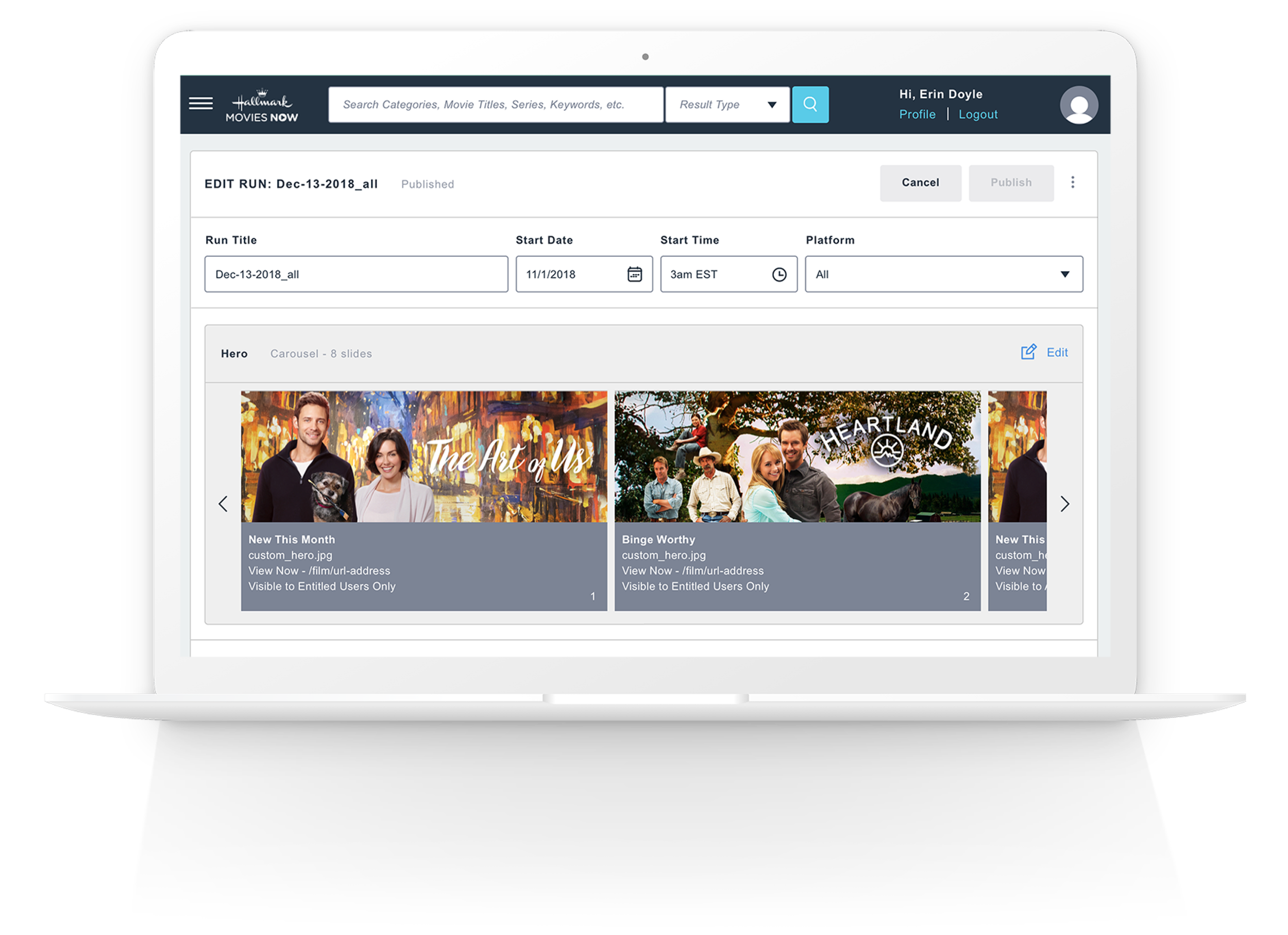Open the Platform All dropdown
Image resolution: width=1288 pixels, height=935 pixels.
[x=943, y=274]
